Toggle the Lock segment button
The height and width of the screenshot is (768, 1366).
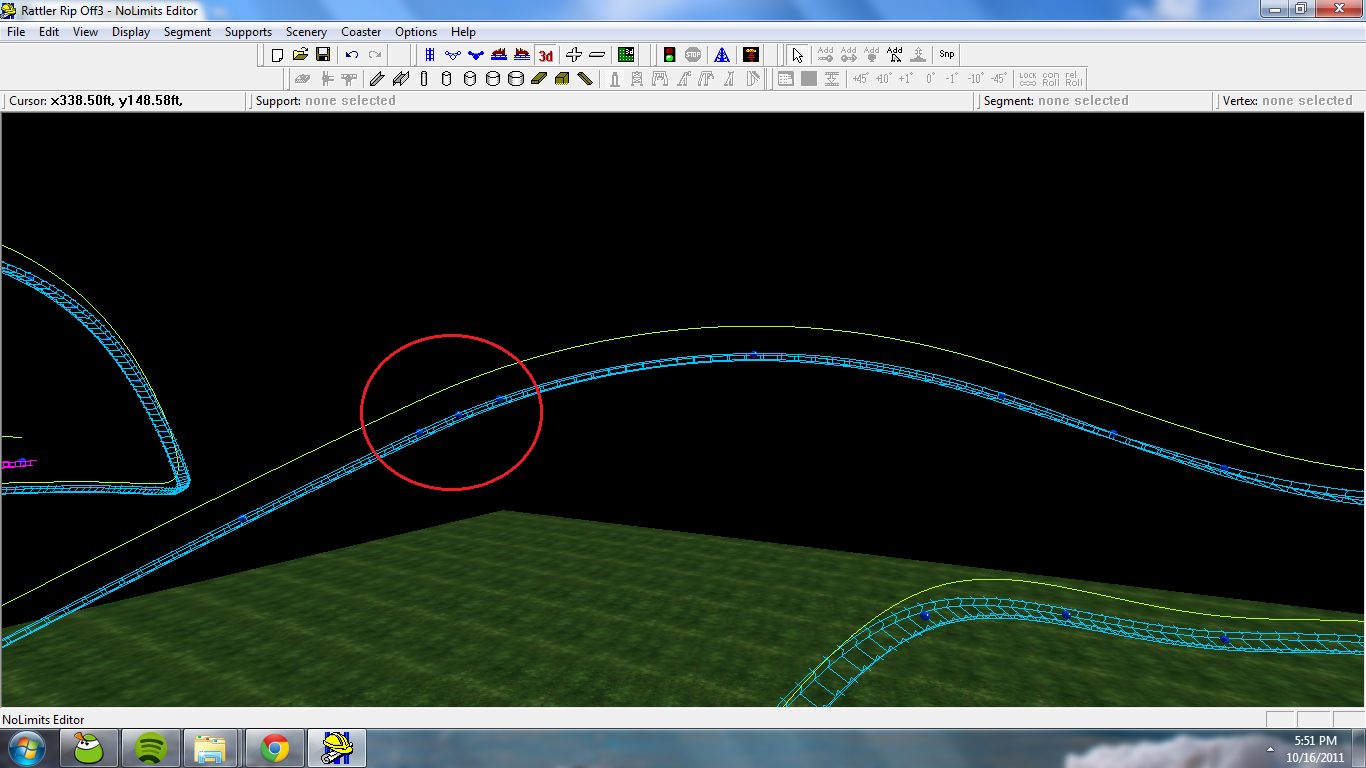coord(1028,78)
